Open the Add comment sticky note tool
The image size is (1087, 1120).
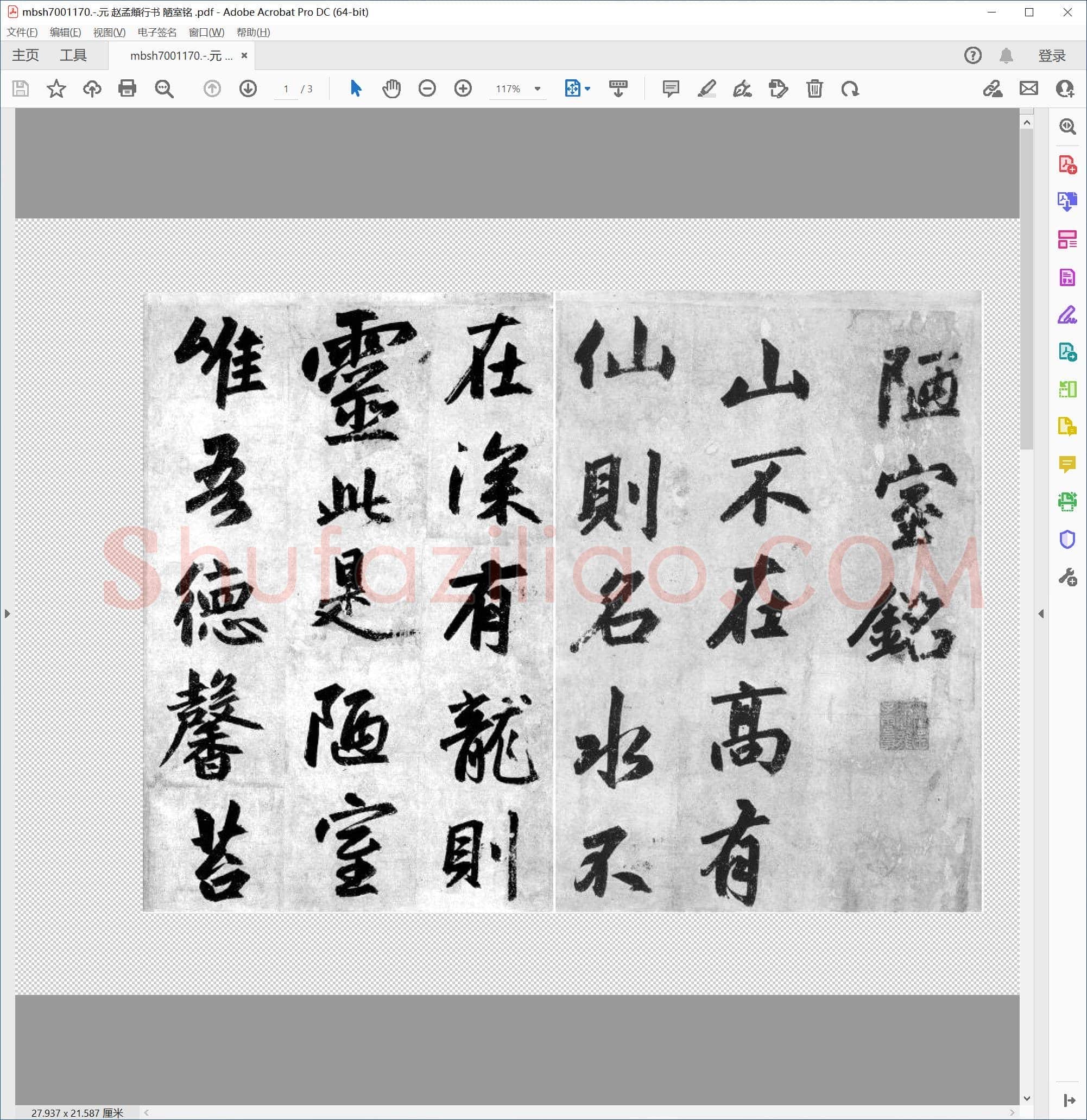point(671,88)
